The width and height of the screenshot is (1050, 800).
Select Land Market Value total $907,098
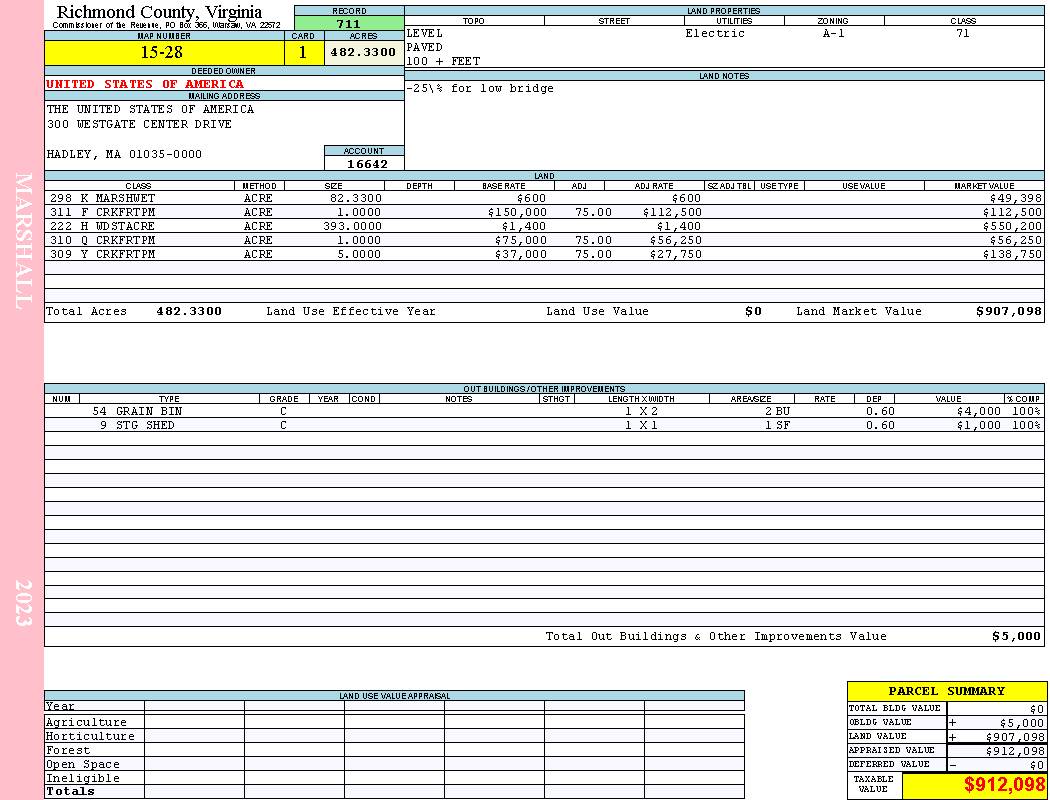click(x=1009, y=311)
